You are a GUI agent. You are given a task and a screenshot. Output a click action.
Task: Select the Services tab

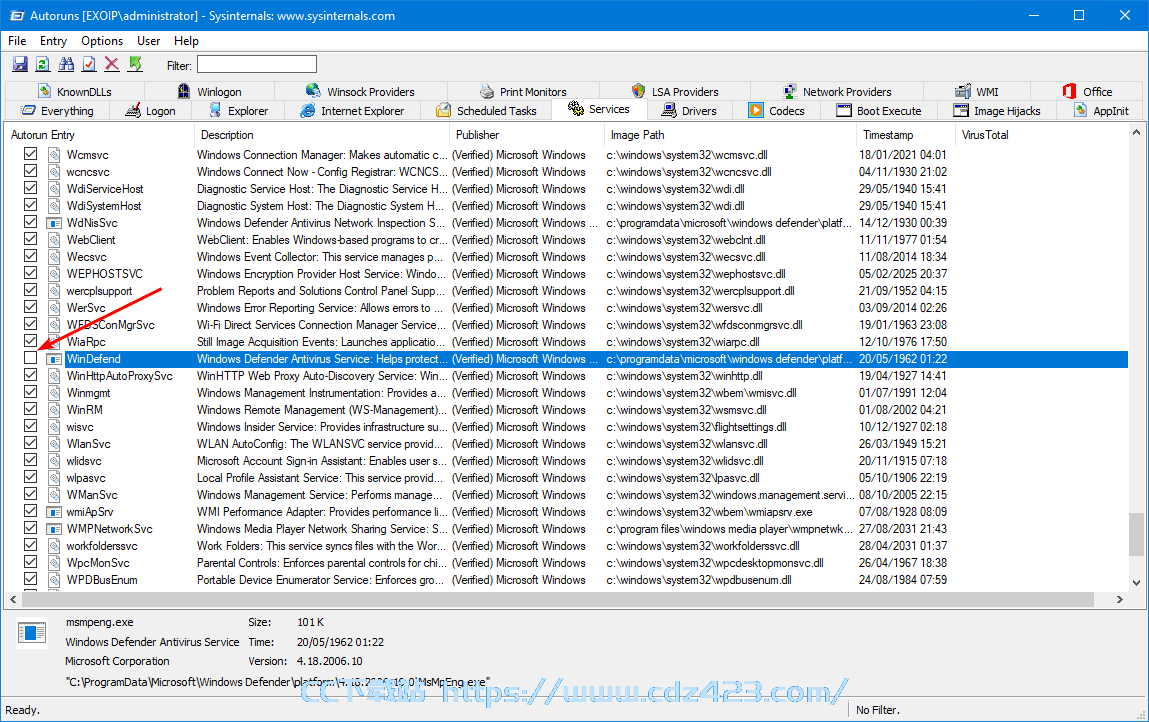pyautogui.click(x=599, y=109)
